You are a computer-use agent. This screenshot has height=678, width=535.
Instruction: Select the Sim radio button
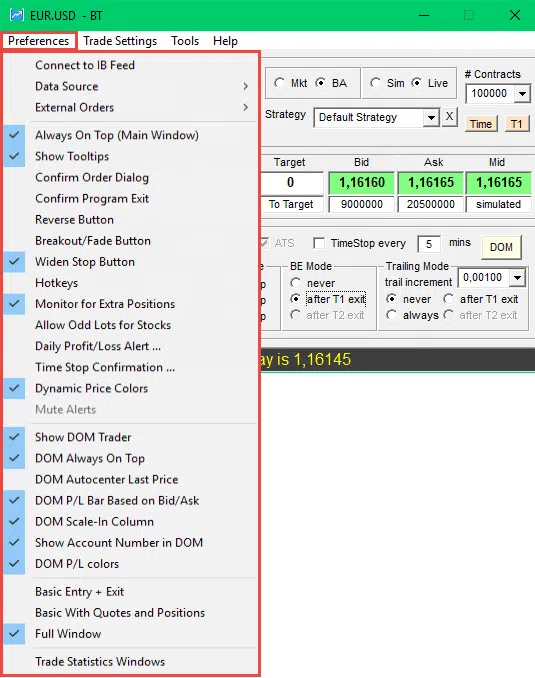[375, 83]
